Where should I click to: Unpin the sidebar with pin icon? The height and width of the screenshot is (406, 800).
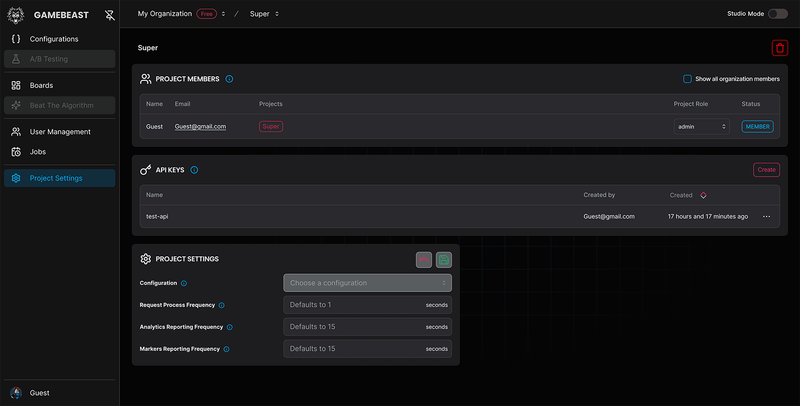110,15
